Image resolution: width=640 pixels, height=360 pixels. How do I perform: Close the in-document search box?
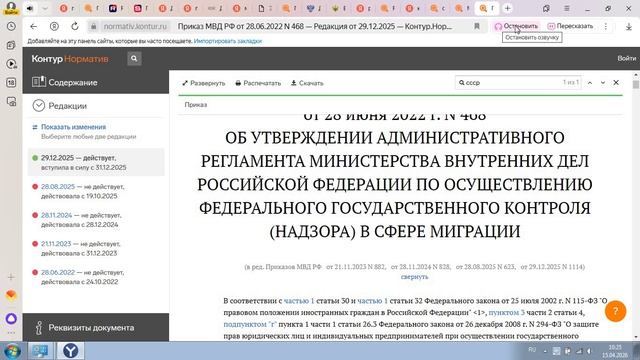tap(616, 82)
